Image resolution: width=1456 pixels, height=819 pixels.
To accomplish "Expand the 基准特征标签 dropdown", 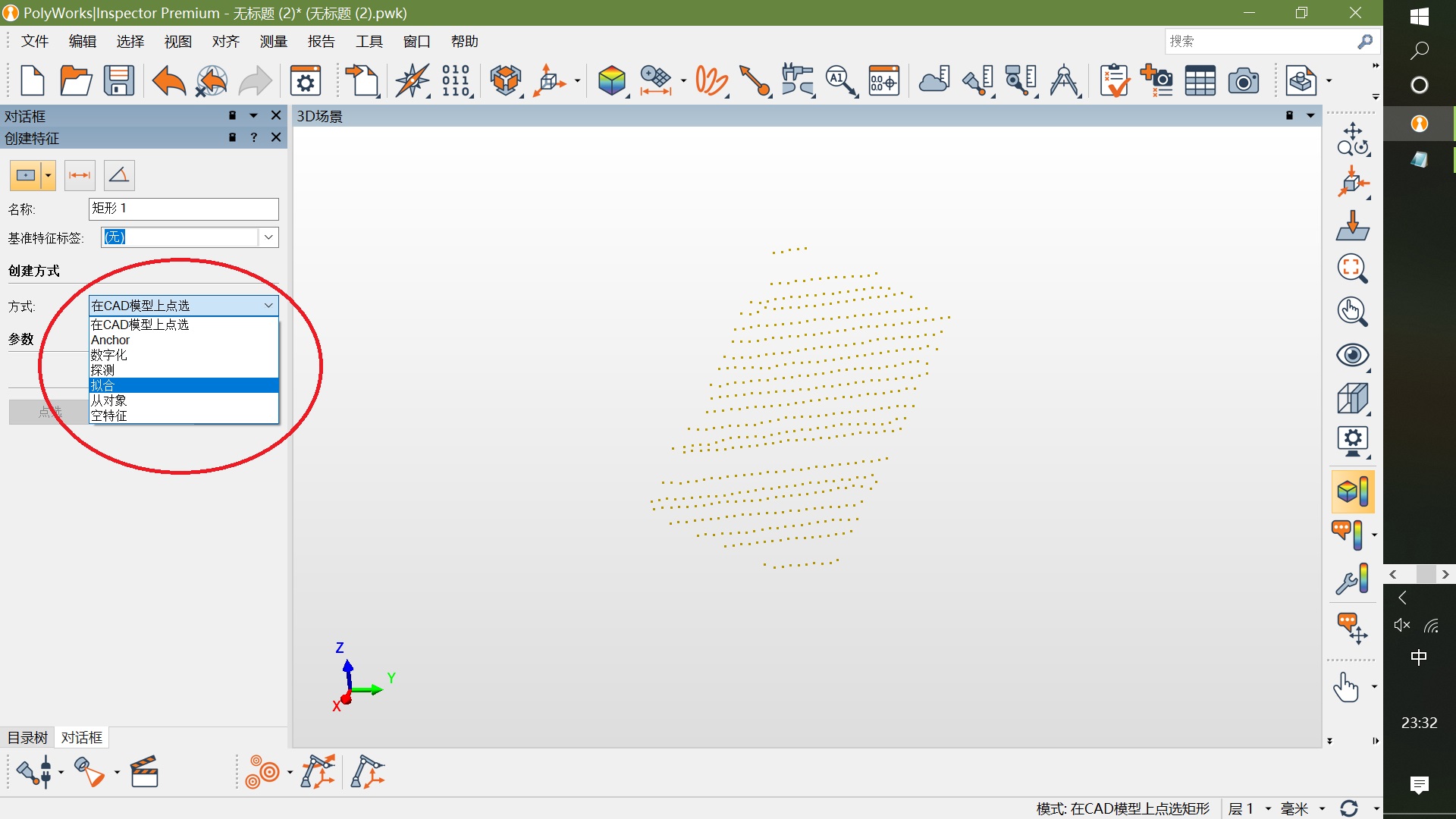I will point(268,237).
